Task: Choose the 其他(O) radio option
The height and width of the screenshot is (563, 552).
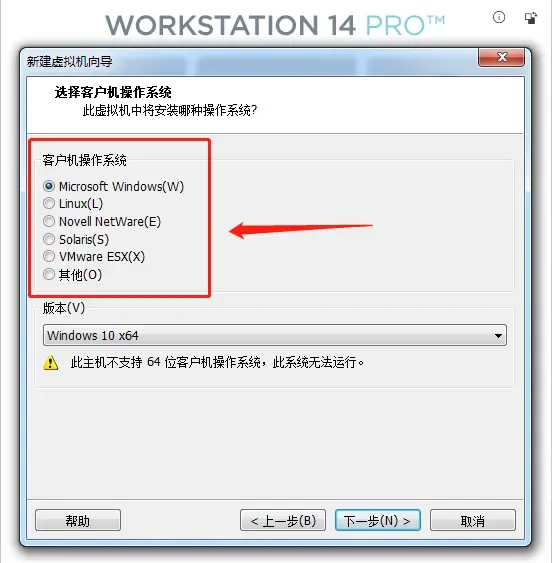Action: [49, 274]
